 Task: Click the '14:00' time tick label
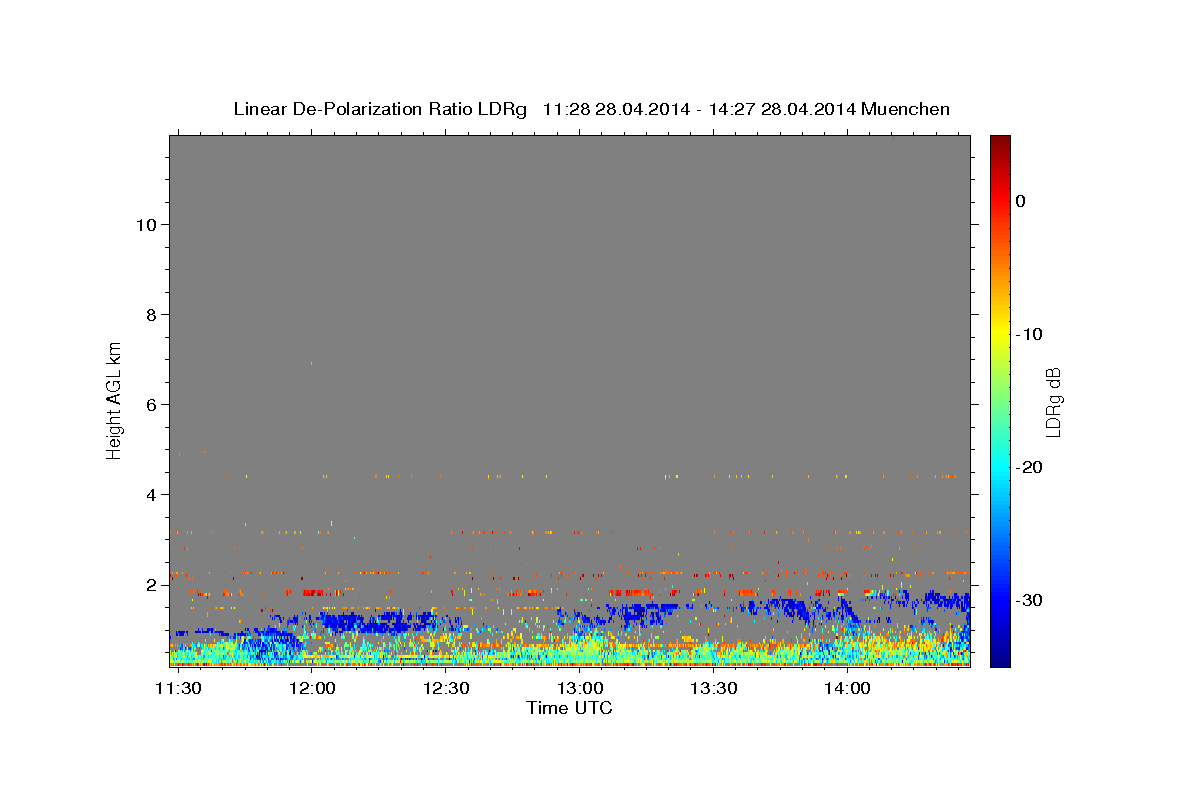(846, 689)
